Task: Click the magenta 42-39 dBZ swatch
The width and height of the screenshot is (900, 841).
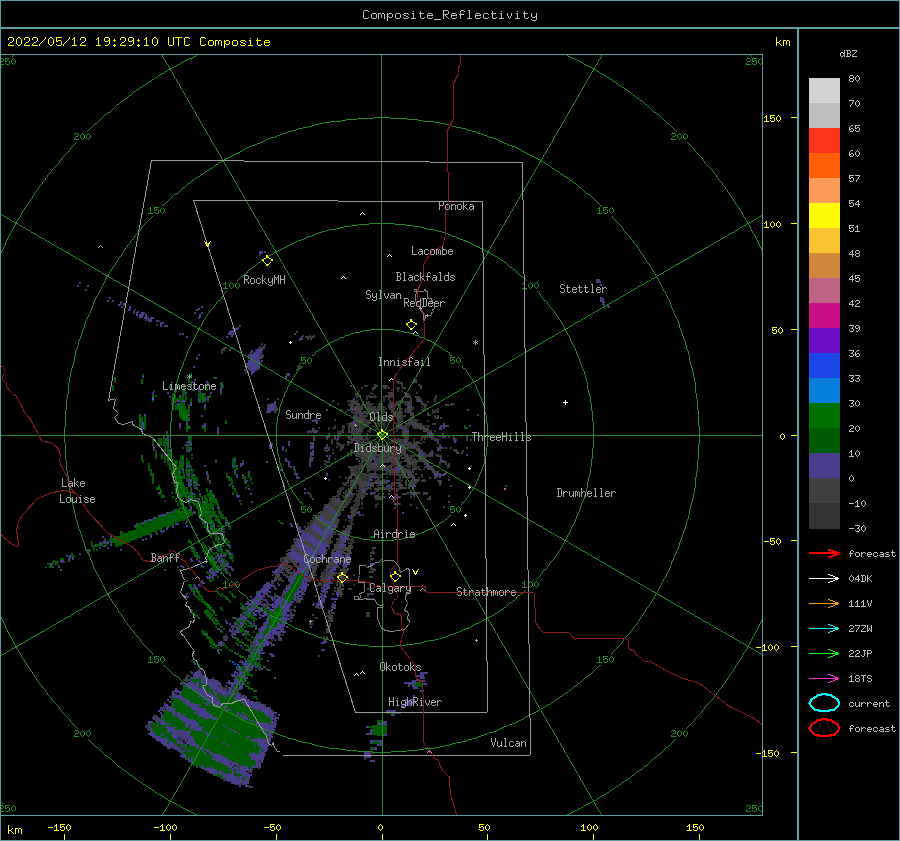Action: pos(824,316)
